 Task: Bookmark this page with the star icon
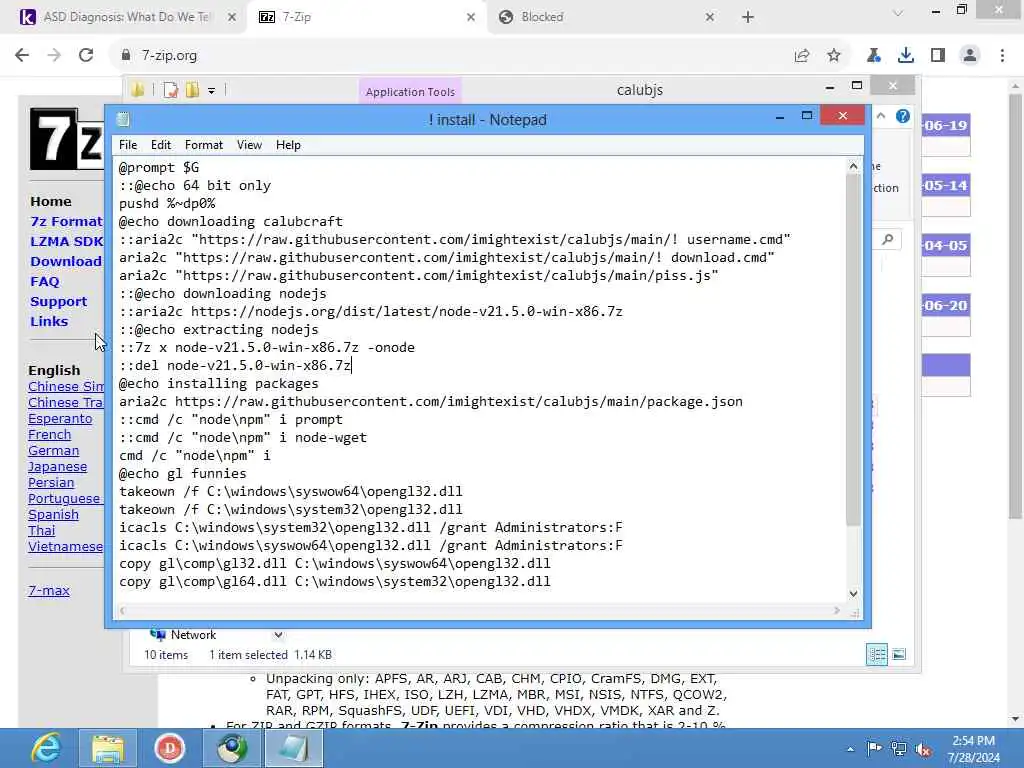click(834, 56)
